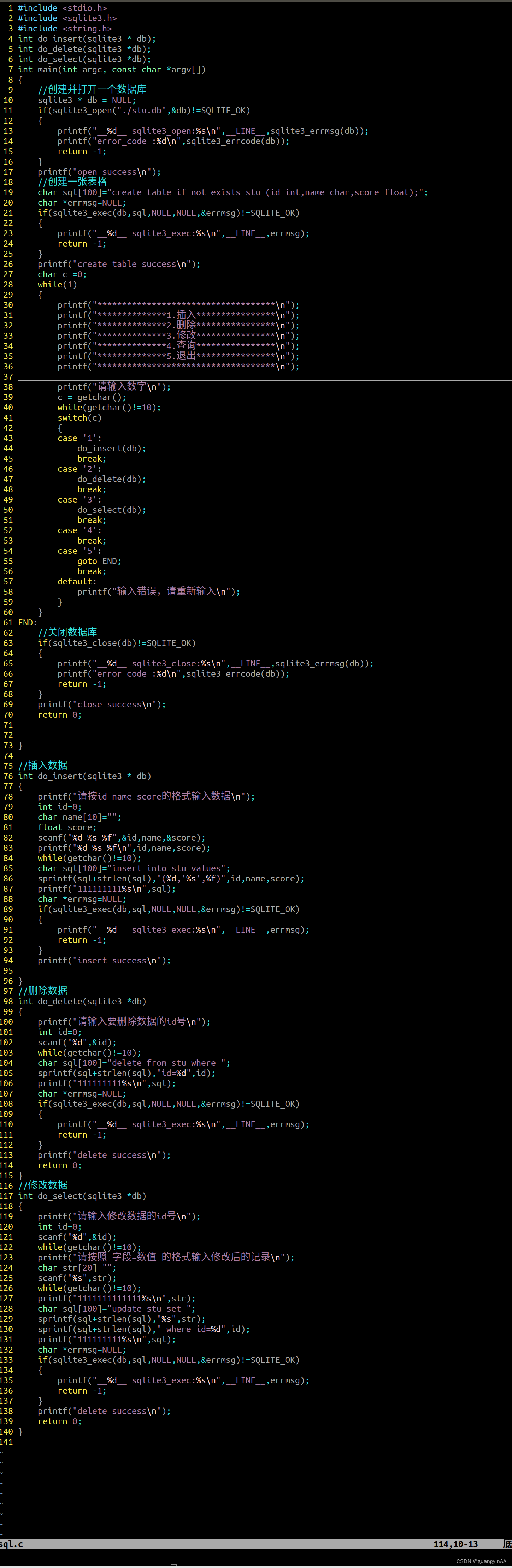The height and width of the screenshot is (1568, 512).
Task: Click line number 141 in the gutter
Action: pyautogui.click(x=7, y=1442)
